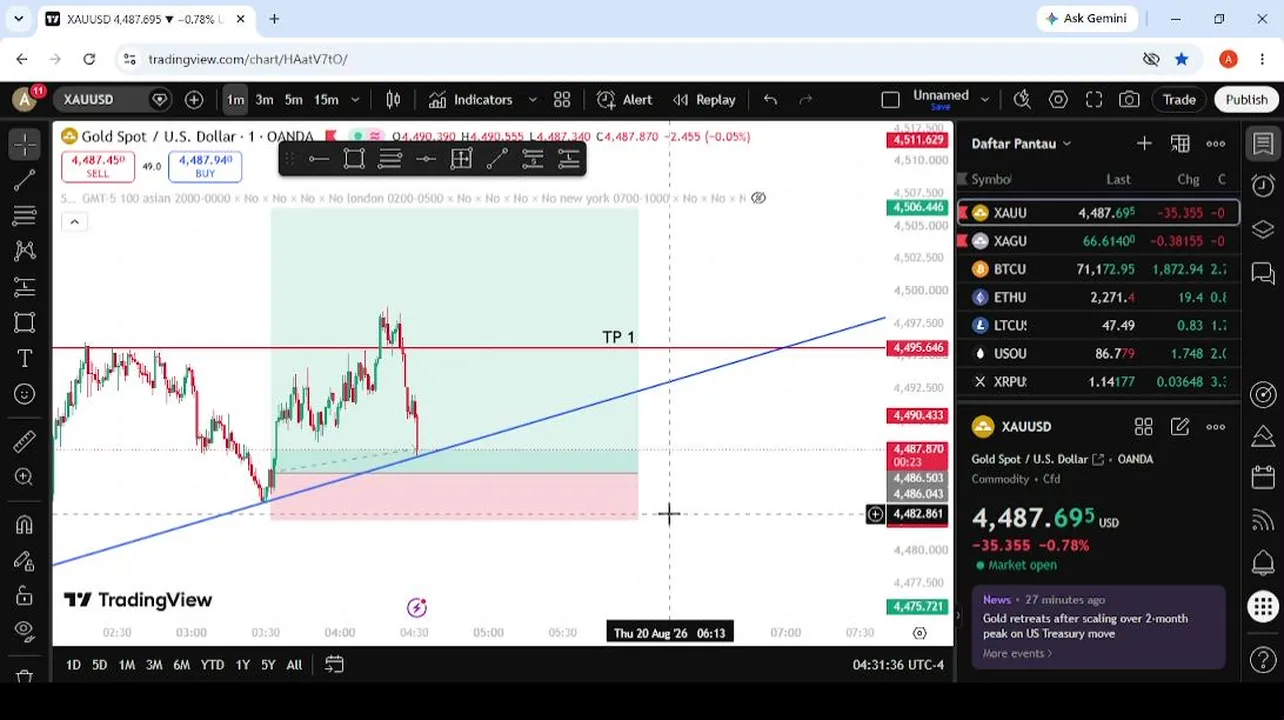Image resolution: width=1284 pixels, height=720 pixels.
Task: Open the emoji icons tool
Action: tap(25, 394)
